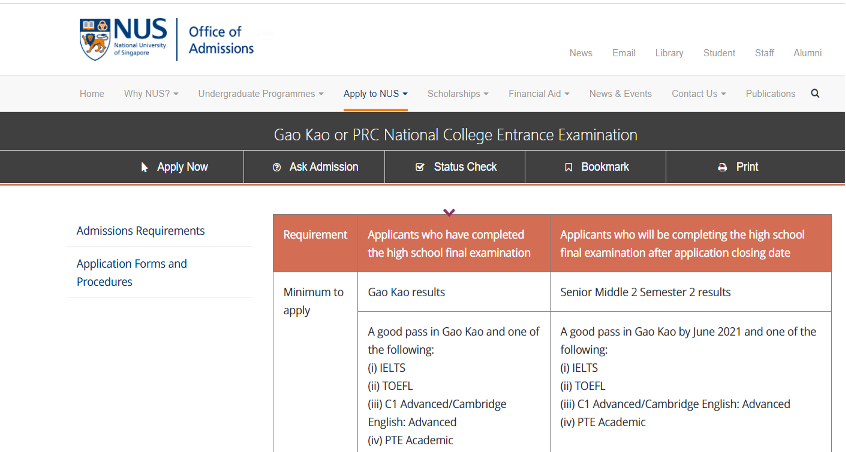This screenshot has width=846, height=452.
Task: Go to the Home menu item
Action: click(92, 94)
